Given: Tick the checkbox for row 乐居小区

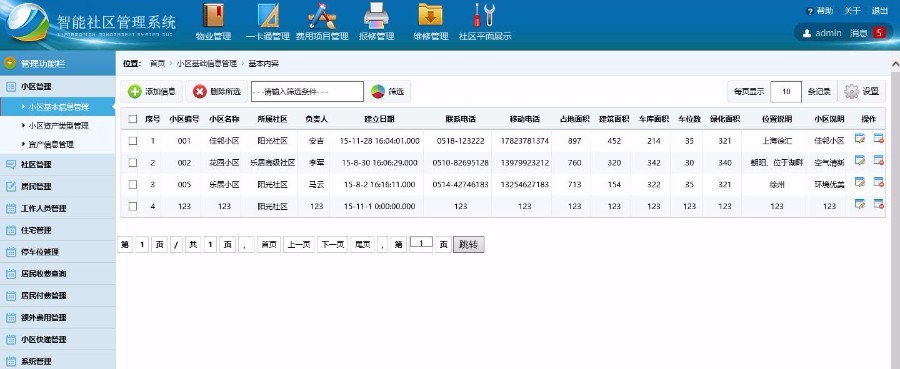Looking at the screenshot, I should [133, 184].
